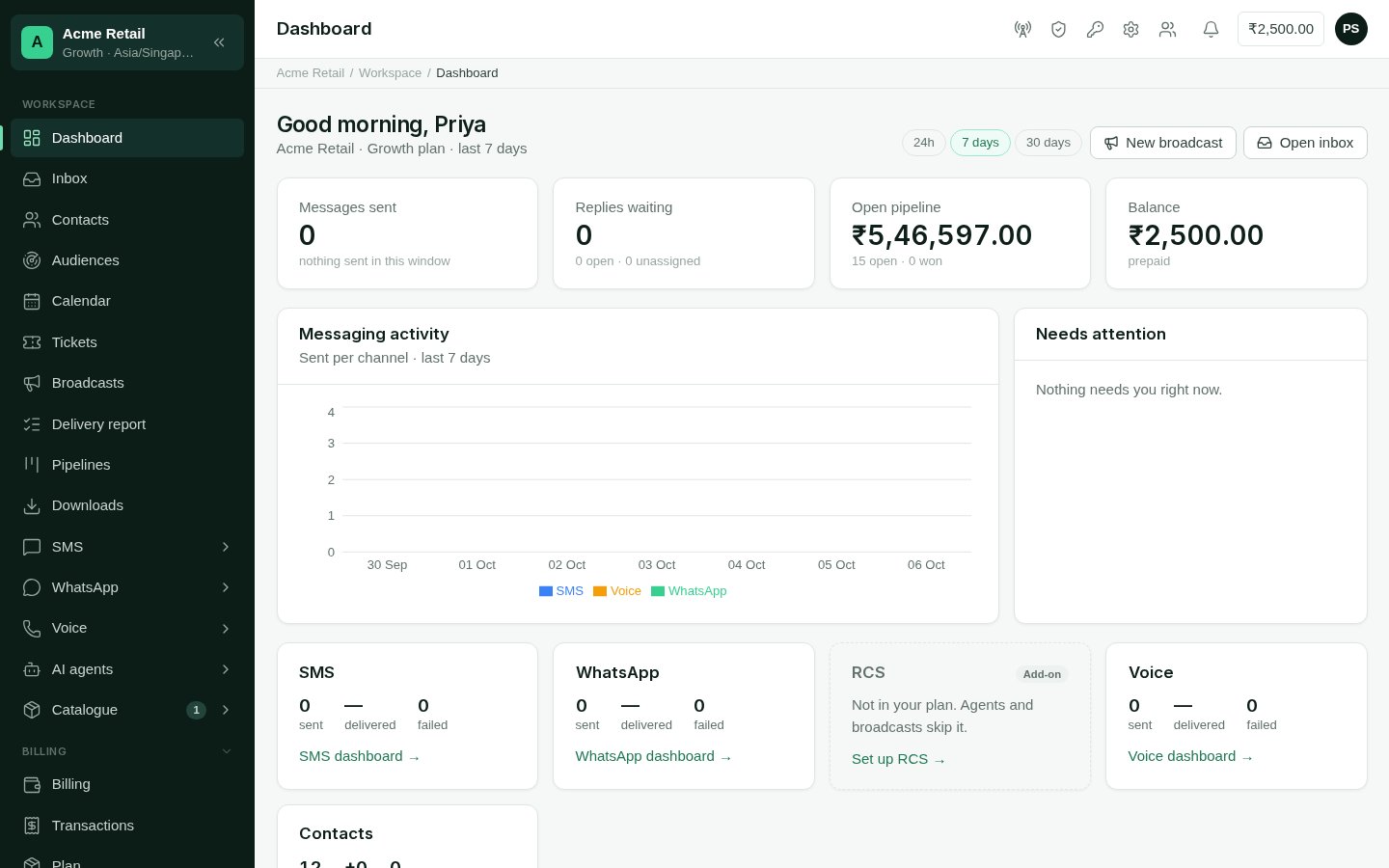The width and height of the screenshot is (1389, 868).
Task: Click the broadcast tower icon in header
Action: [1022, 29]
